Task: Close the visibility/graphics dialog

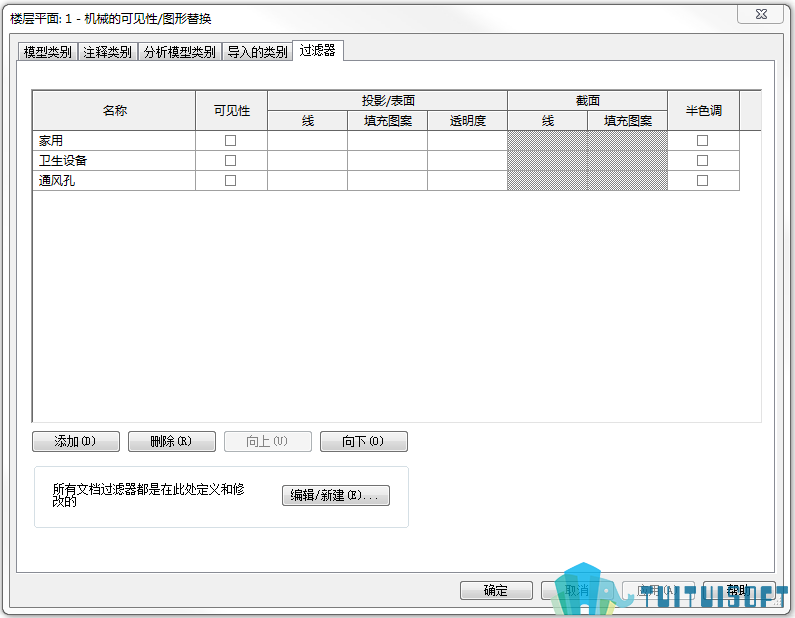Action: (761, 14)
